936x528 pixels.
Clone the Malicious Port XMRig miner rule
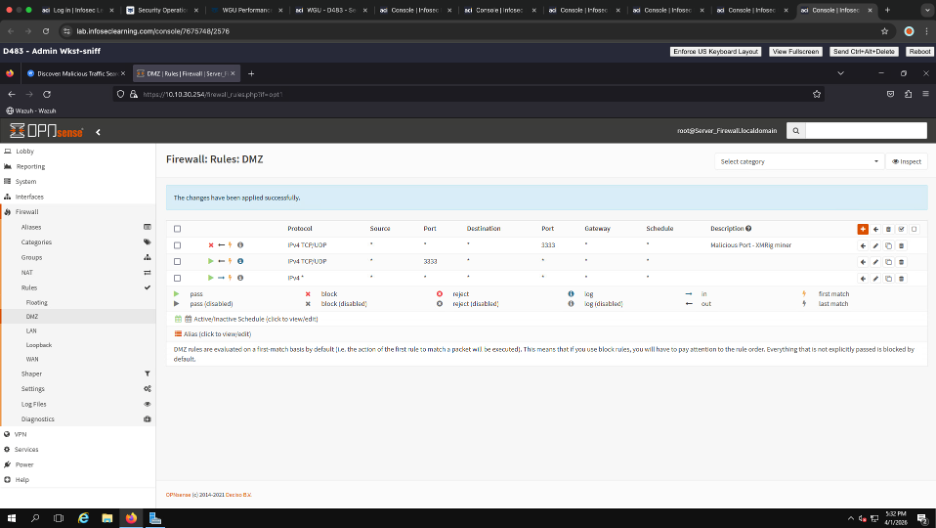tap(888, 245)
